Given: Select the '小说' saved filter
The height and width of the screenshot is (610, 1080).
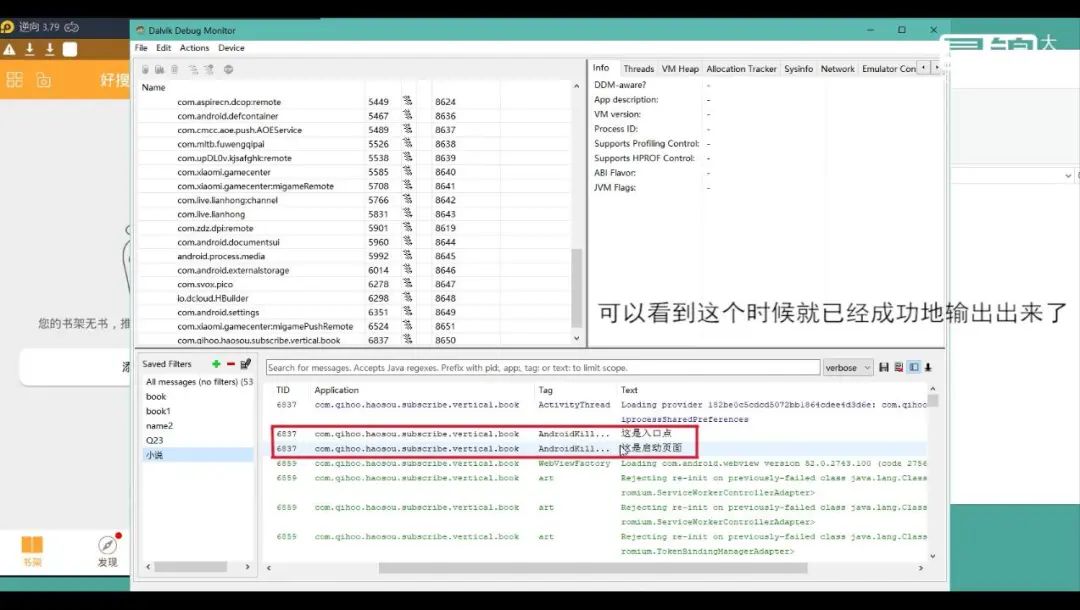Looking at the screenshot, I should [198, 455].
